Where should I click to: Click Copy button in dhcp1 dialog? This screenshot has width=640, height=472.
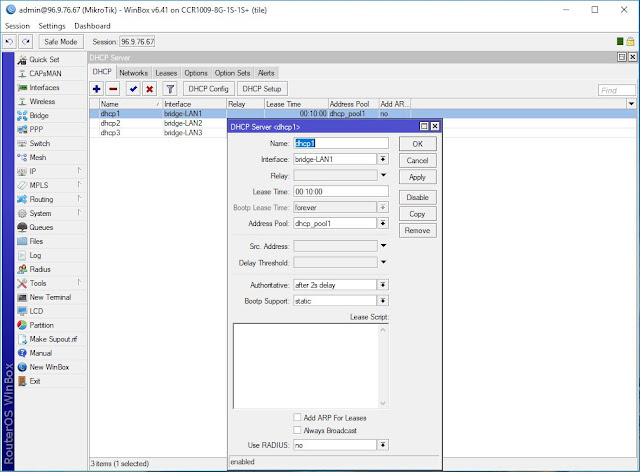pos(418,214)
